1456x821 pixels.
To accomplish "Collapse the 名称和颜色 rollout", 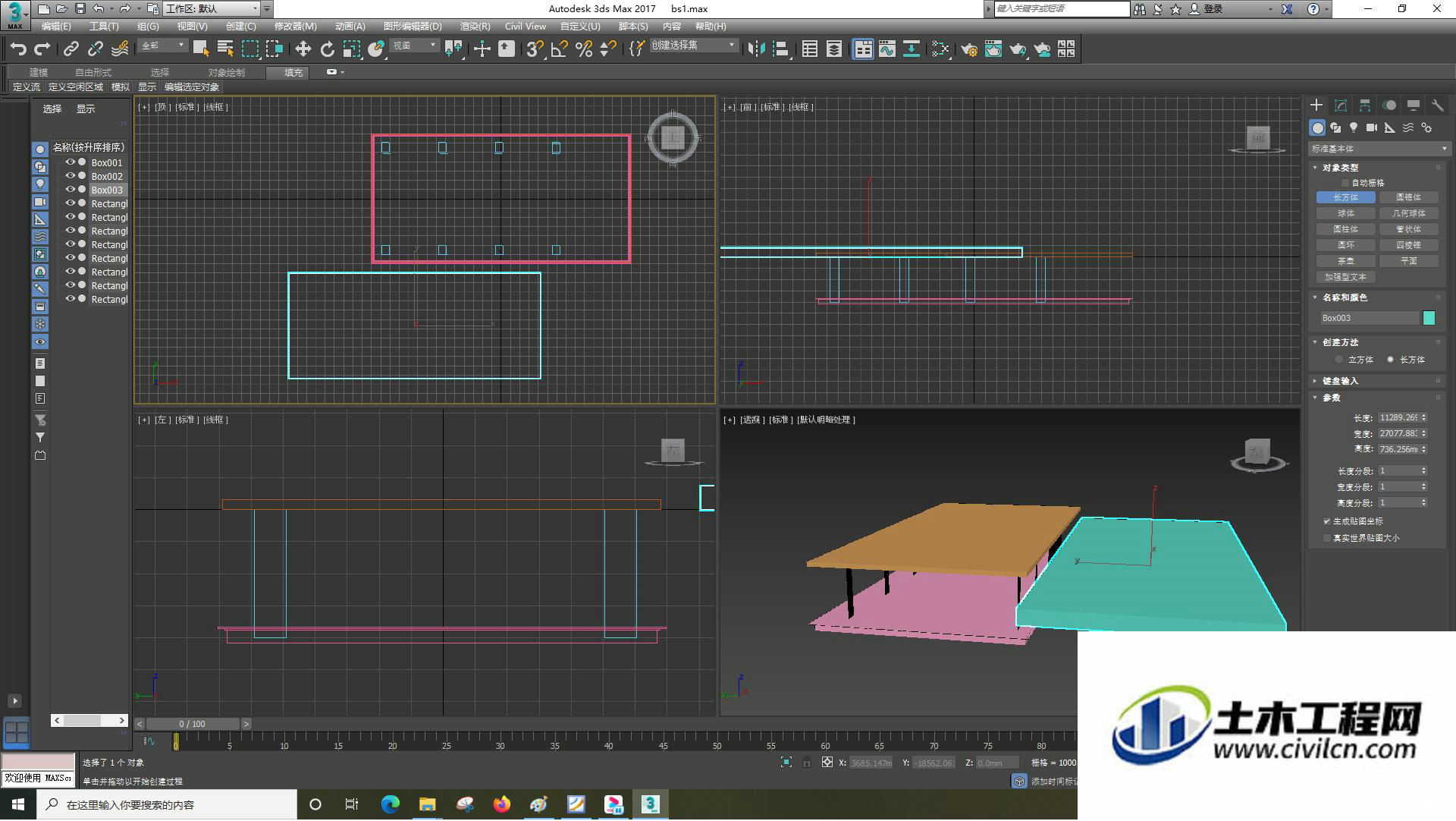I will (x=1345, y=297).
